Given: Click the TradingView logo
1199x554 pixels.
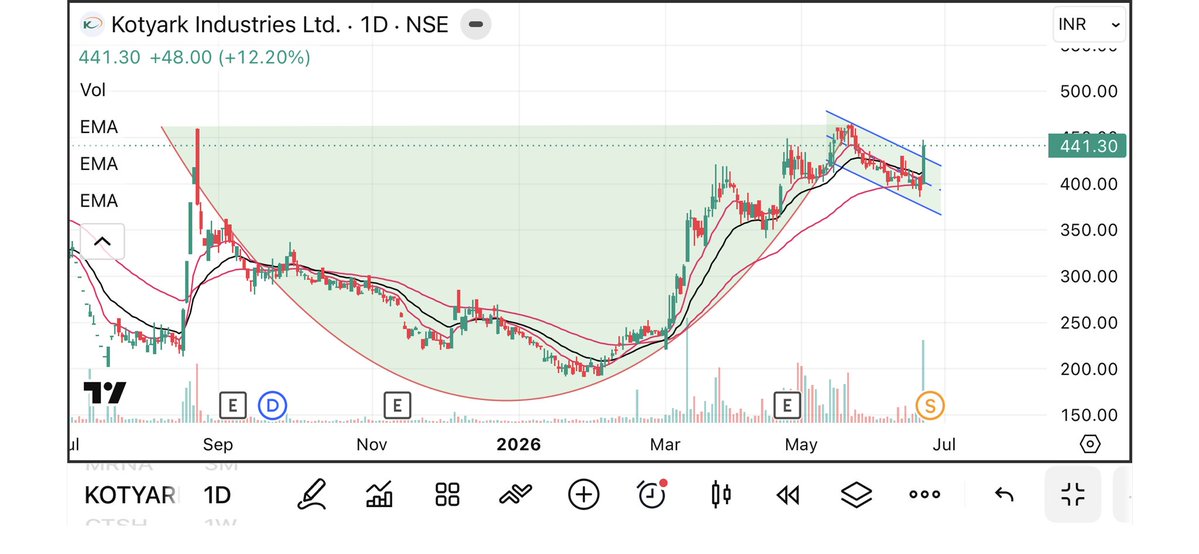Looking at the screenshot, I should [x=105, y=393].
